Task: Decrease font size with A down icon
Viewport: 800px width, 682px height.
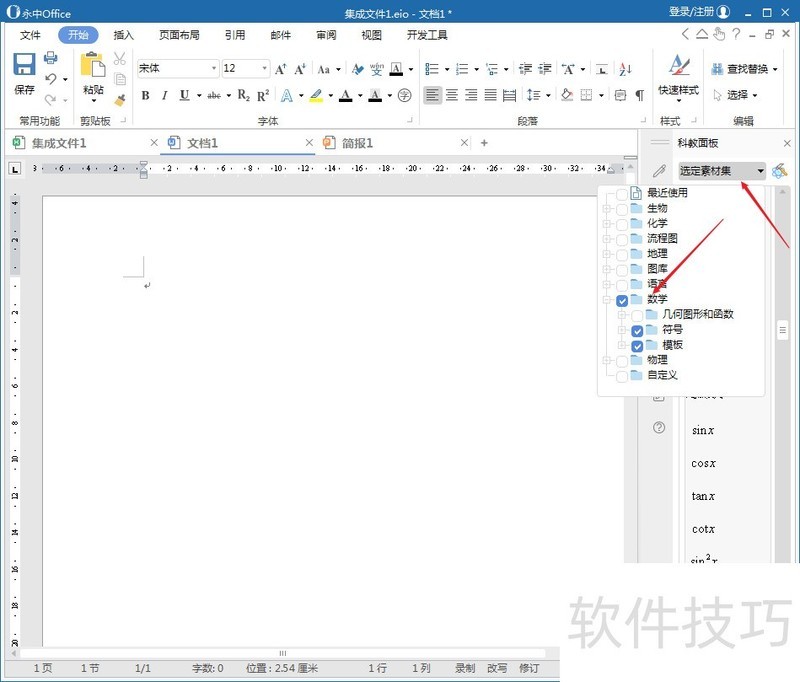Action: click(300, 69)
